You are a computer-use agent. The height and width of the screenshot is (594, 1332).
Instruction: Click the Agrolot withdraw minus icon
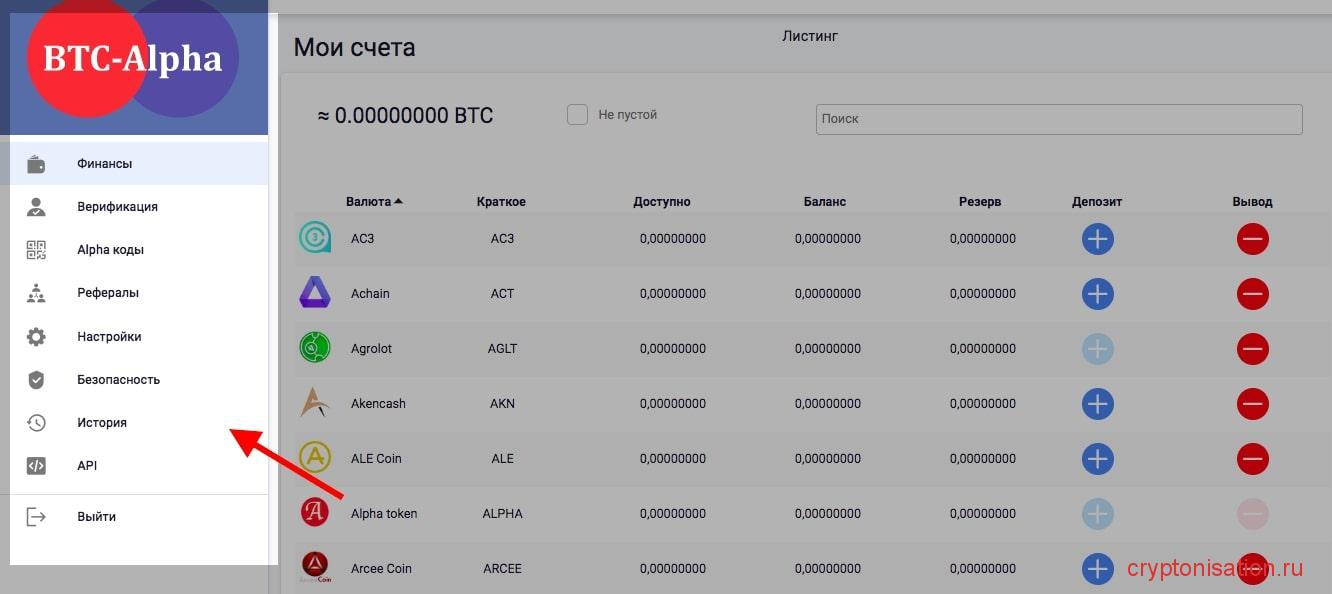click(x=1252, y=349)
